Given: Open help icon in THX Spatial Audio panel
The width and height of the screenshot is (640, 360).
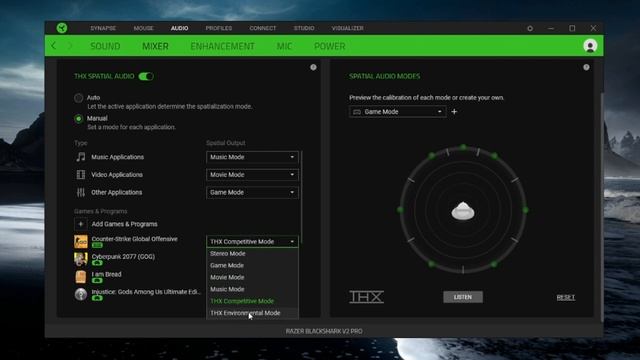Looking at the screenshot, I should pos(313,67).
